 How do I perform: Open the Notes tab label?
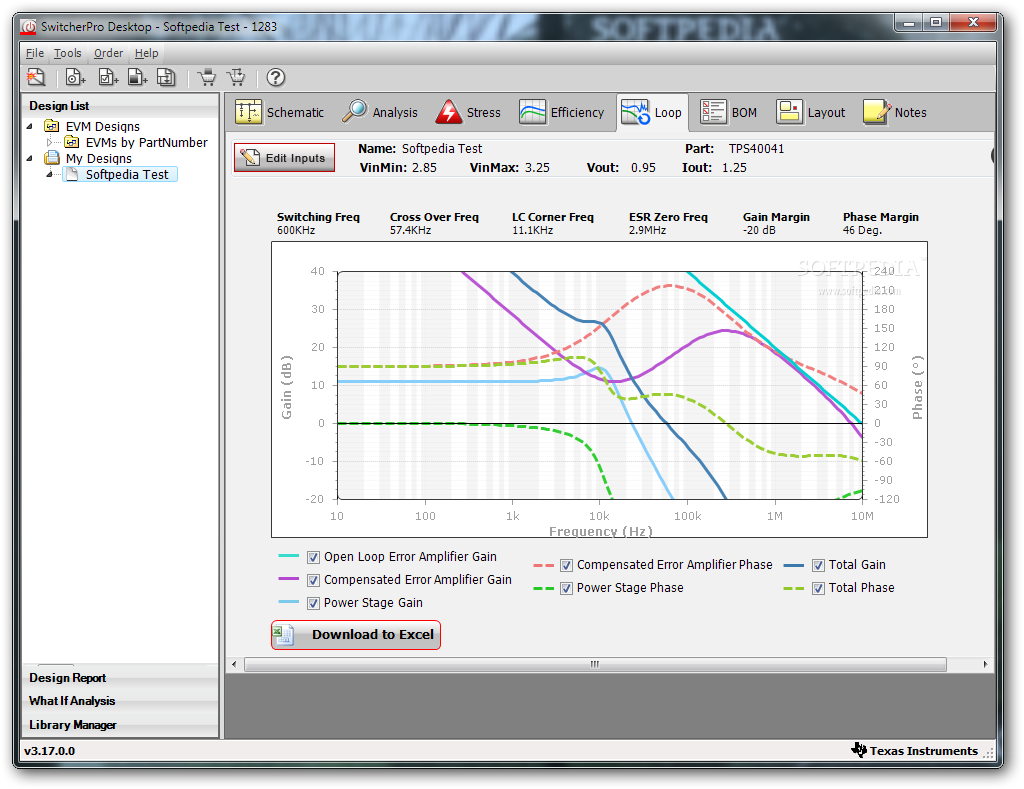coord(910,112)
